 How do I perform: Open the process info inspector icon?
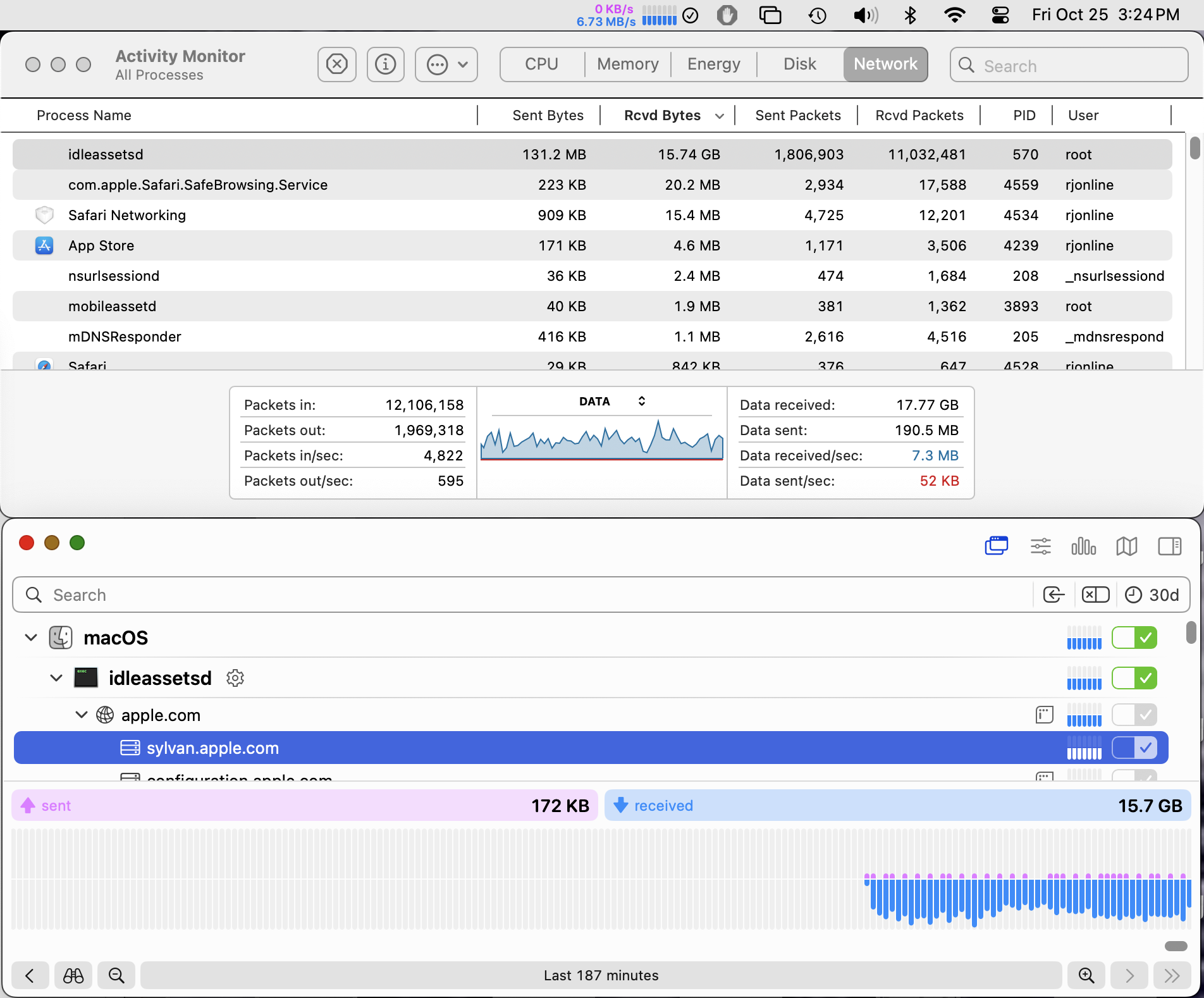385,65
